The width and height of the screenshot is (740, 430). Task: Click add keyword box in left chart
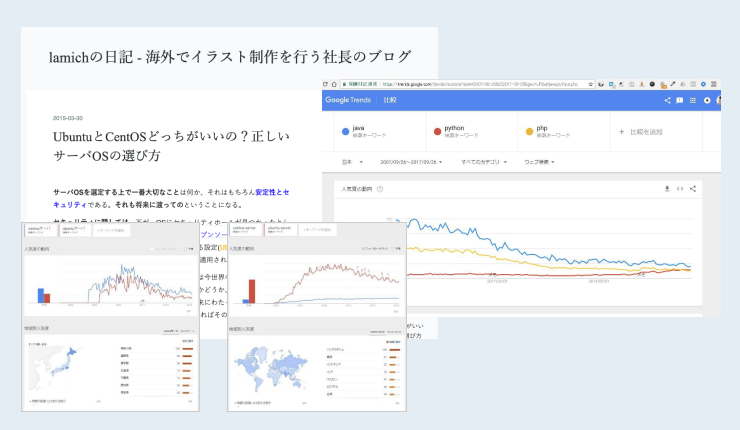tap(111, 230)
